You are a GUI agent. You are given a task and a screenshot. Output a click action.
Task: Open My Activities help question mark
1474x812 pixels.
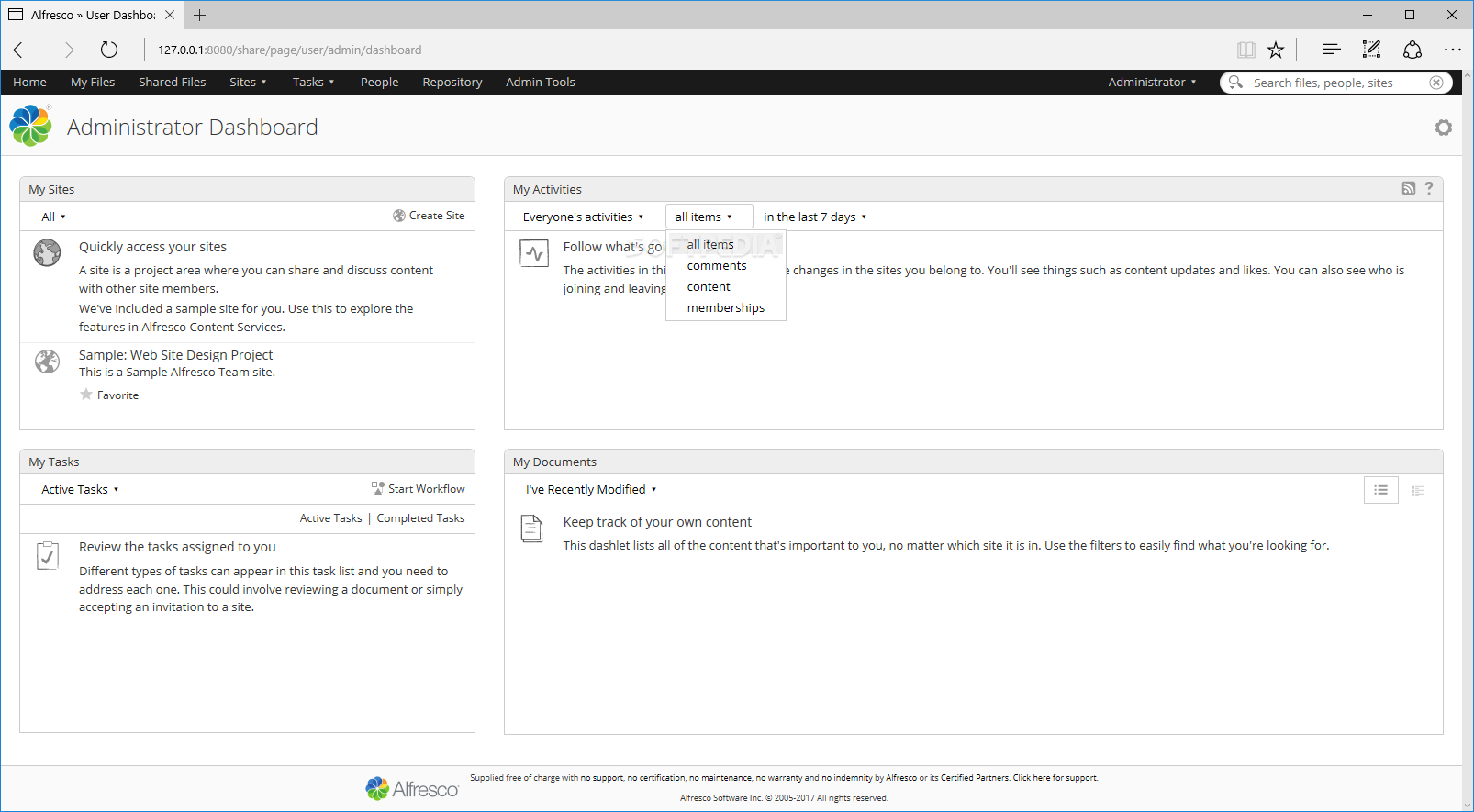click(1429, 188)
